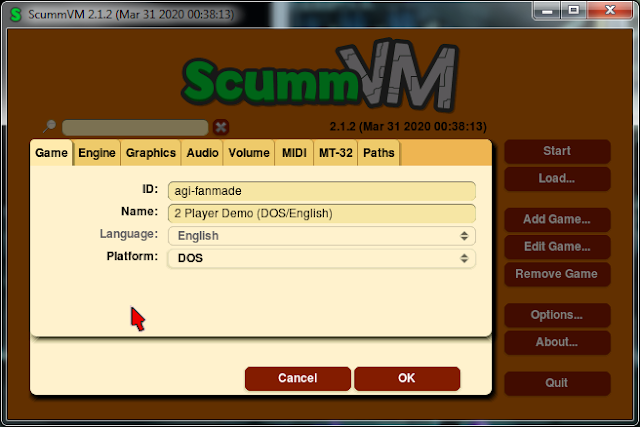
Task: Click the Start button
Action: tap(557, 151)
